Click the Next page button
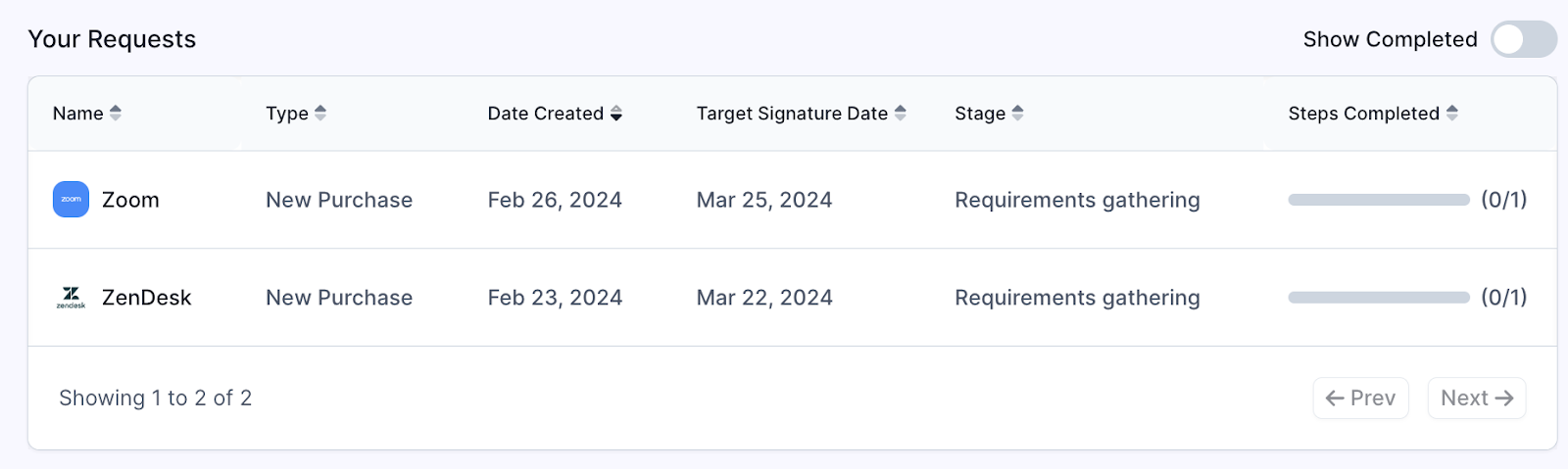Image resolution: width=1568 pixels, height=469 pixels. pos(1477,398)
